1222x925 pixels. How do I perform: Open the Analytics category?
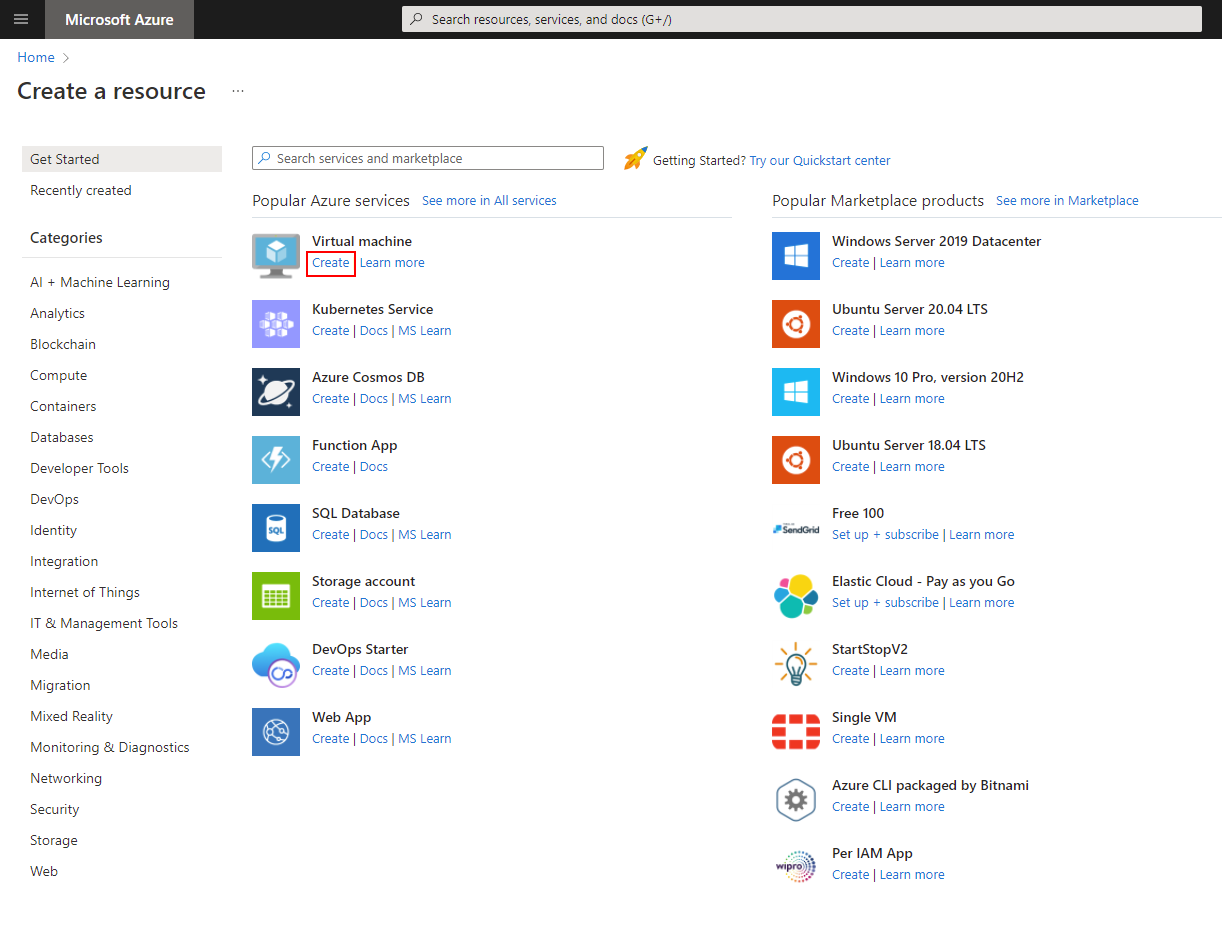pyautogui.click(x=57, y=313)
